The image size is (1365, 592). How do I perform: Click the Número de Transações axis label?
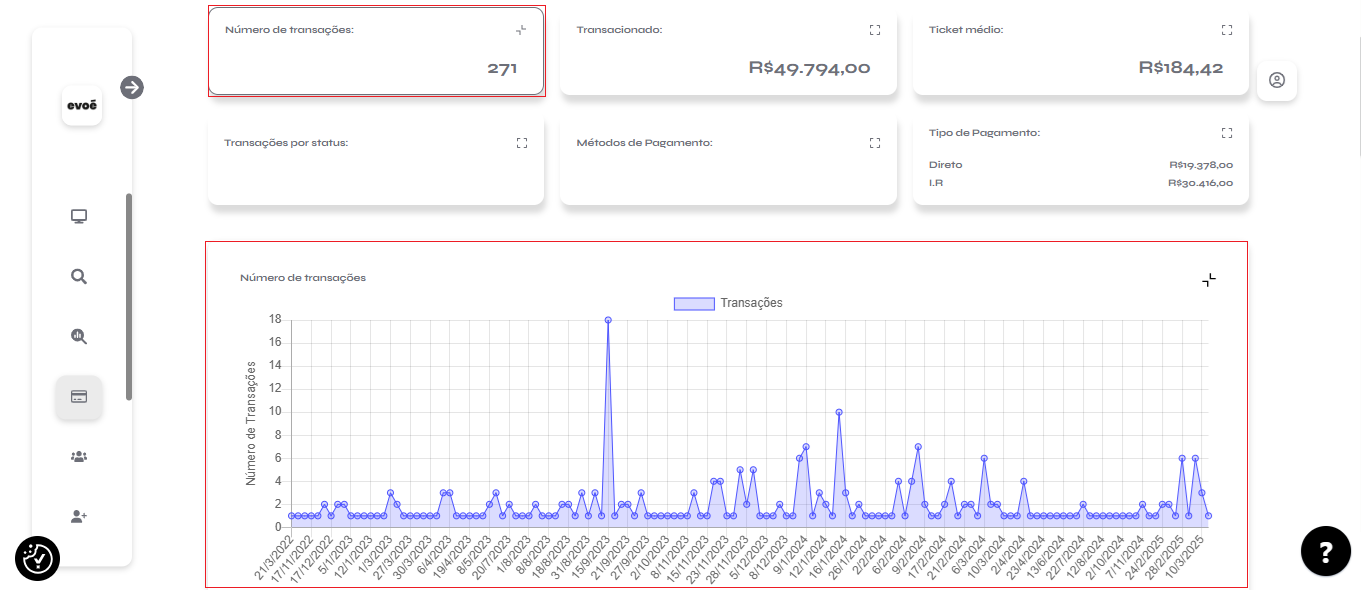click(251, 423)
